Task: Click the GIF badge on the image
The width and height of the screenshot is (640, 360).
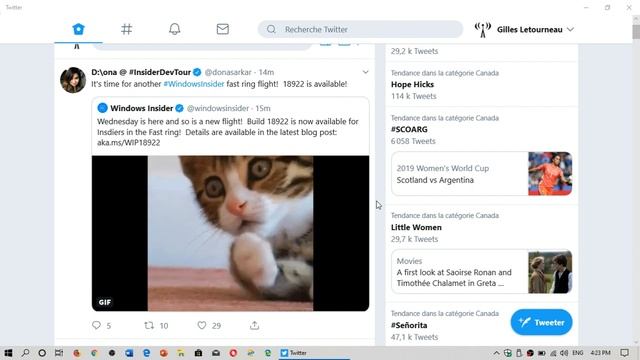Action: pos(104,302)
